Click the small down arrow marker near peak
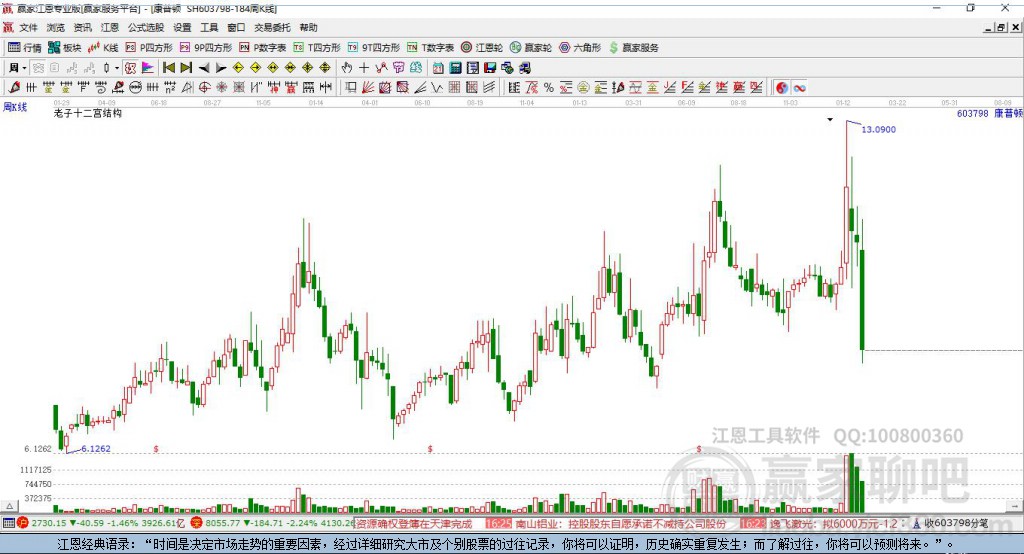Screen dimensions: 1024x554 pyautogui.click(x=830, y=120)
